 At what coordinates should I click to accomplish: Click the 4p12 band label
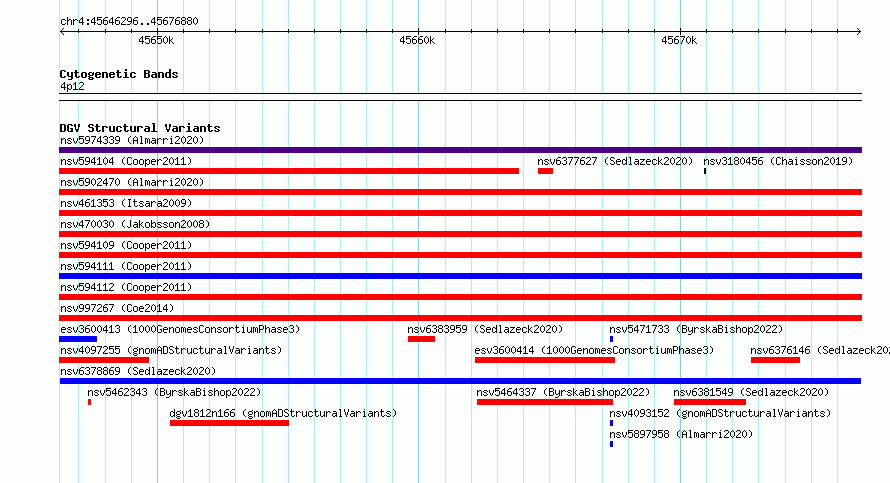72,86
